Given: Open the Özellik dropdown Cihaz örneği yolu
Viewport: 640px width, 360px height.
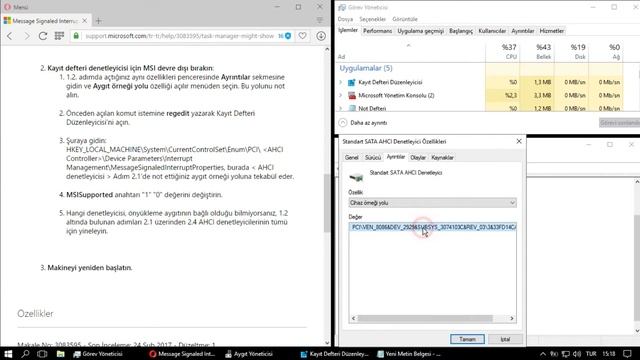Looking at the screenshot, I should [433, 203].
